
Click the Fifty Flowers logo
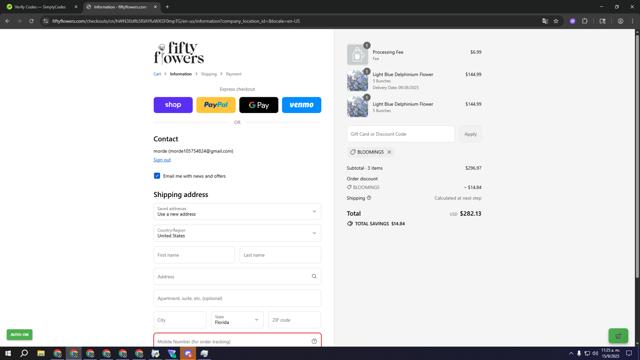pyautogui.click(x=179, y=53)
